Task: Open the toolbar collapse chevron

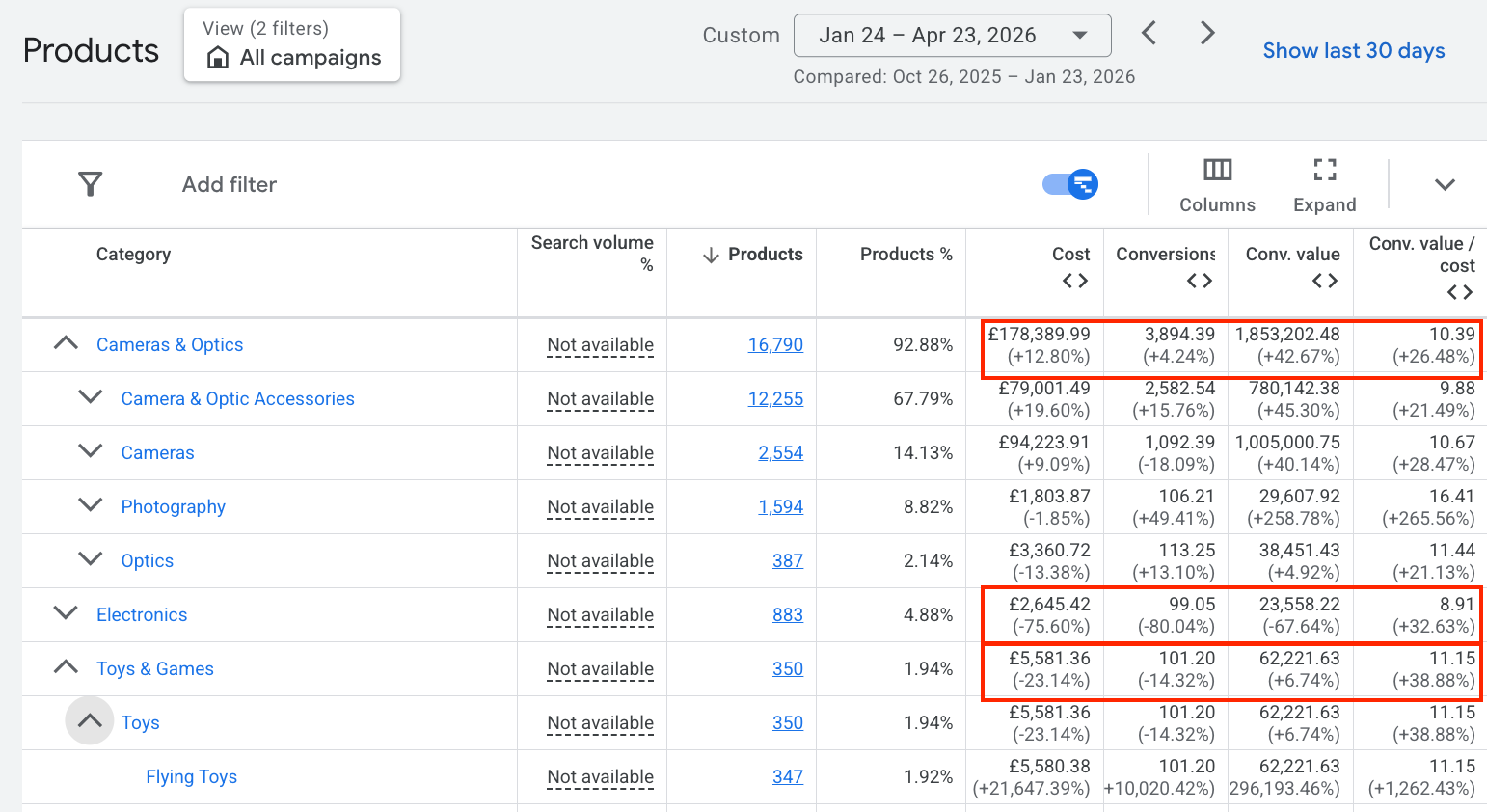Action: pyautogui.click(x=1445, y=184)
